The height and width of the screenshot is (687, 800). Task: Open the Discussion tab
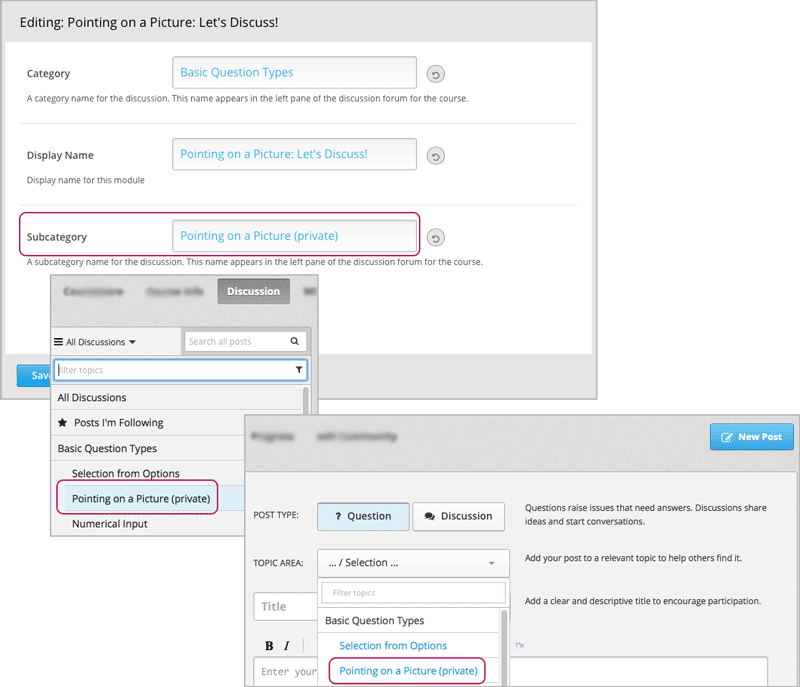pyautogui.click(x=253, y=291)
